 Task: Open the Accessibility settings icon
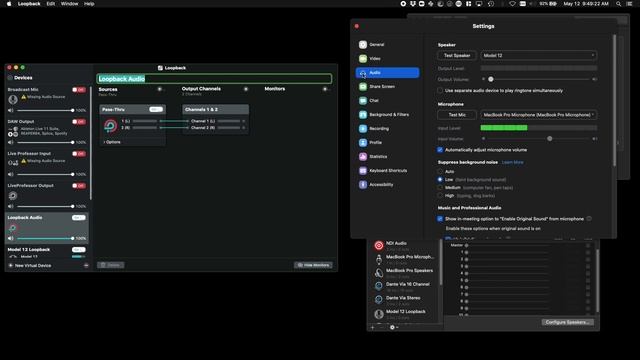[363, 184]
